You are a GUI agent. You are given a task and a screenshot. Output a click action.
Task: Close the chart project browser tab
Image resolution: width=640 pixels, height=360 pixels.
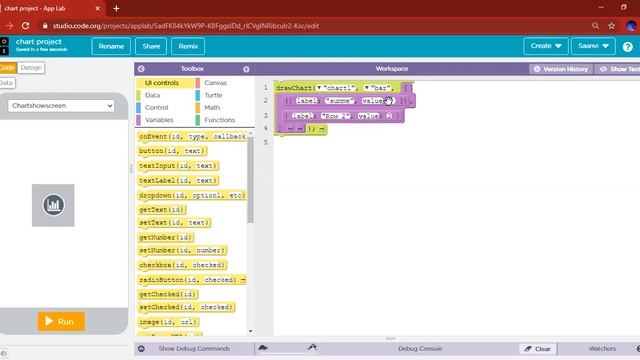pos(98,8)
